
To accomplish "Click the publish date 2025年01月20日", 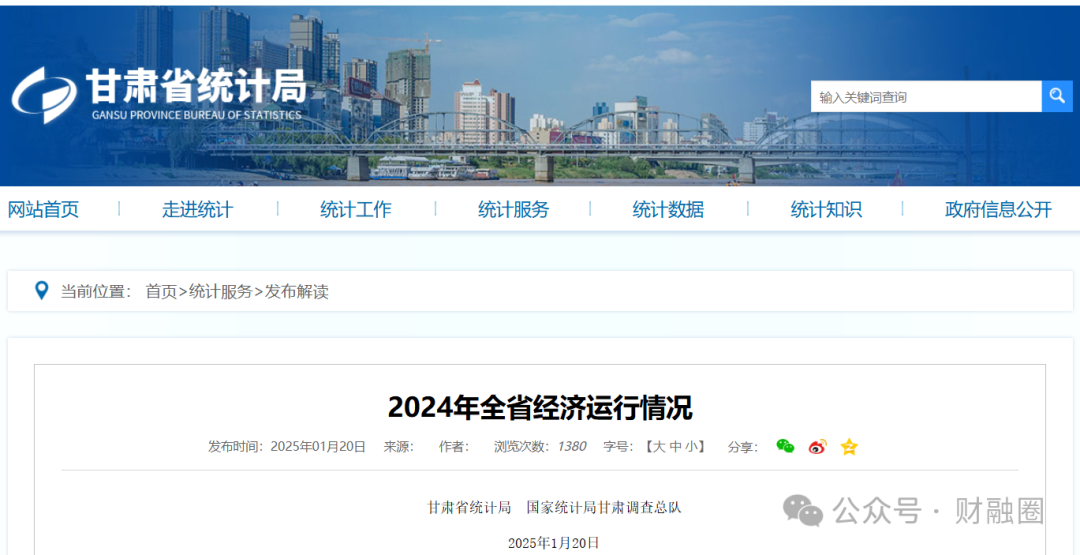I will tap(318, 447).
